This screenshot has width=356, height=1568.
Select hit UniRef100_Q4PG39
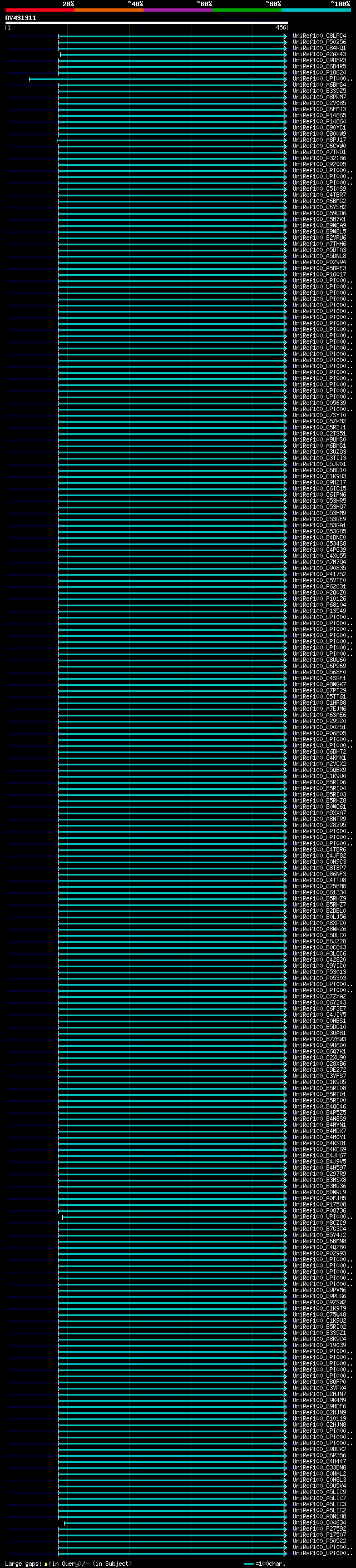(x=319, y=550)
